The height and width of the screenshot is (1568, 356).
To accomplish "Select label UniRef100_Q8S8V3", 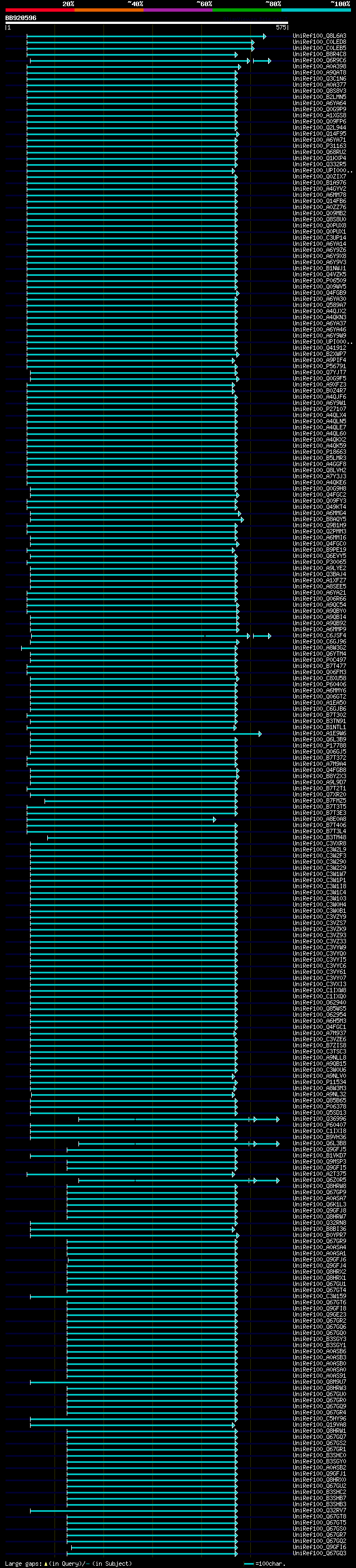I will [x=319, y=91].
